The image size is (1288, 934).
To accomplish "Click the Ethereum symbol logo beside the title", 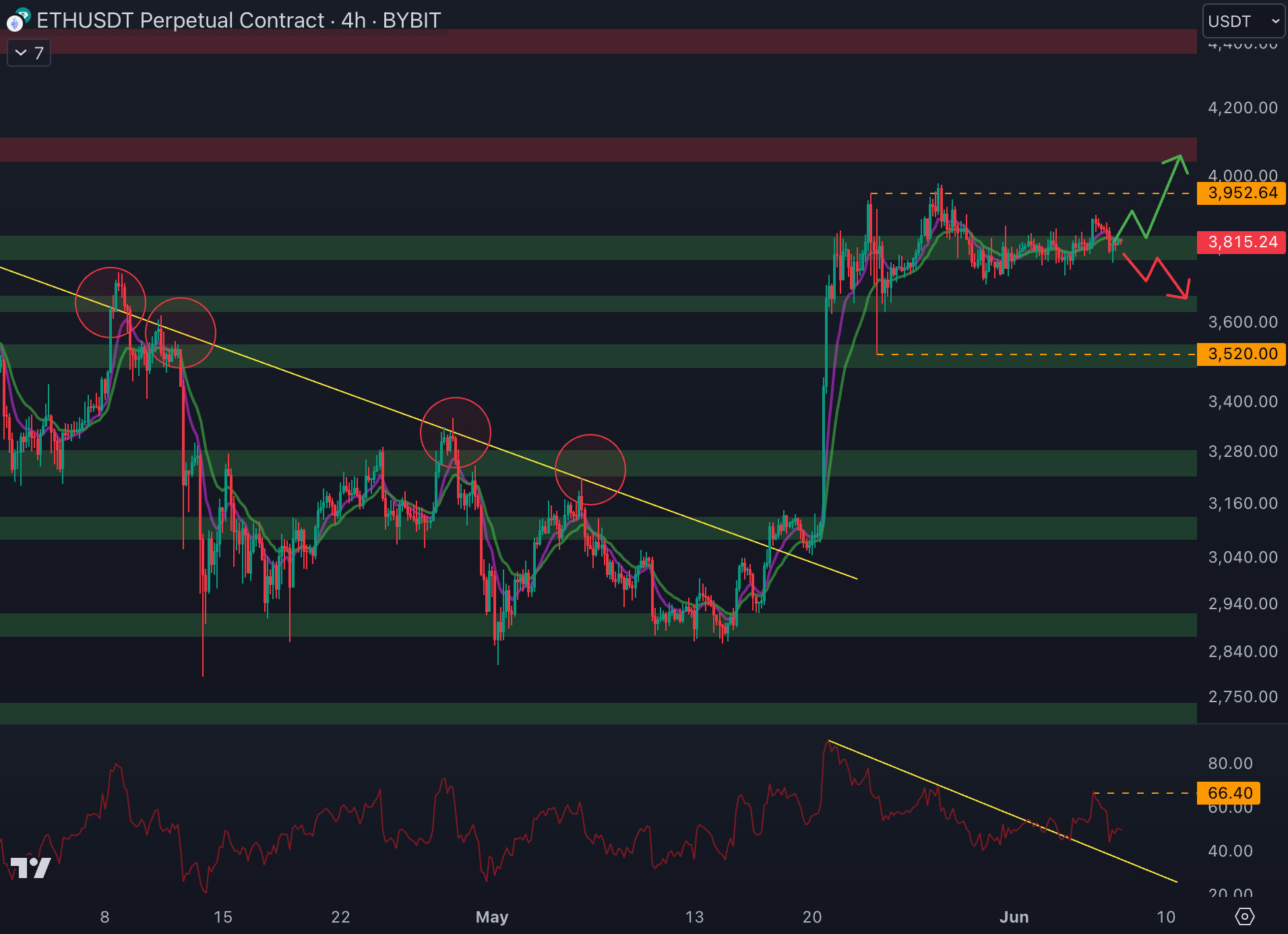I will (x=16, y=21).
